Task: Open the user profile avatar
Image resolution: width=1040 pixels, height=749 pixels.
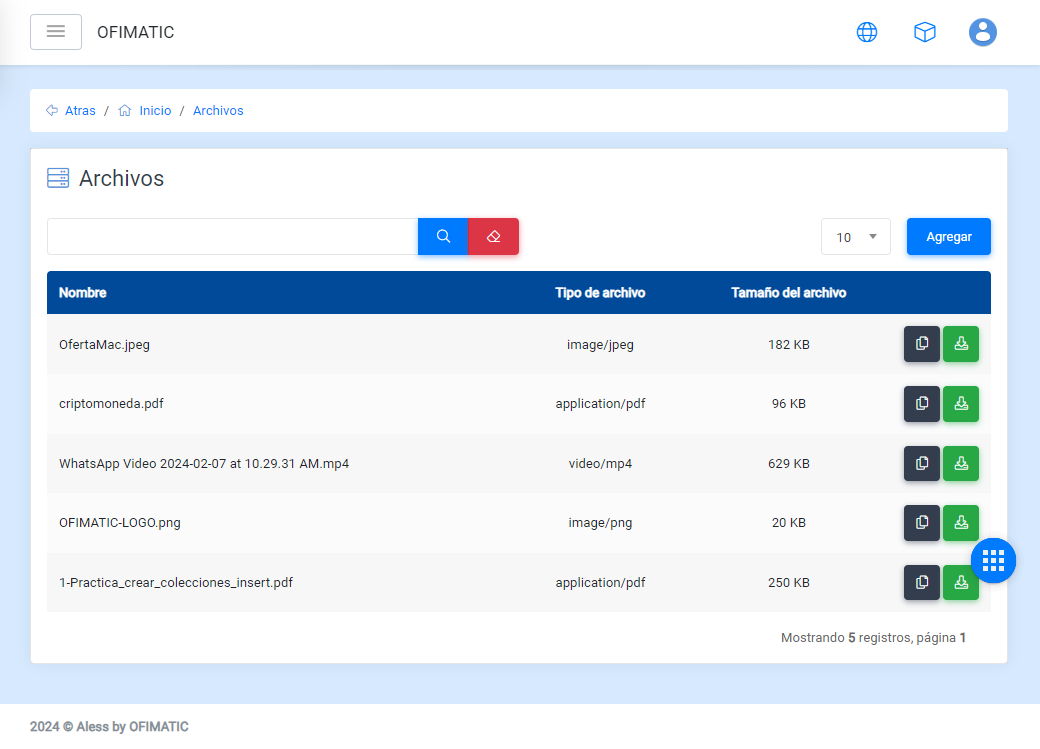Action: pos(983,32)
